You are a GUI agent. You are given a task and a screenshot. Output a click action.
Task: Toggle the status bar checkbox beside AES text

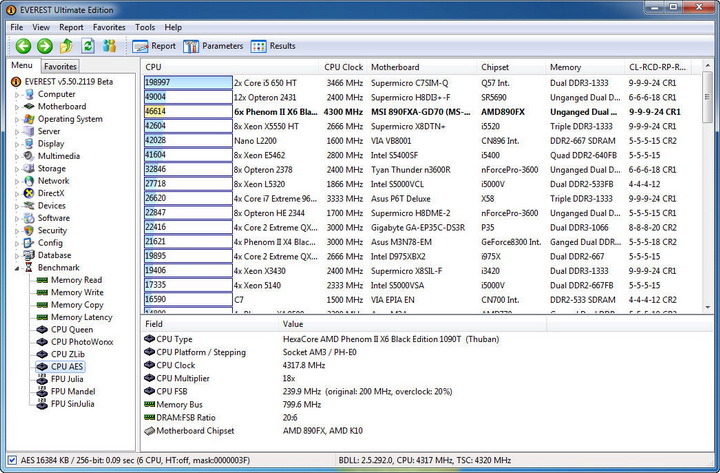12,460
